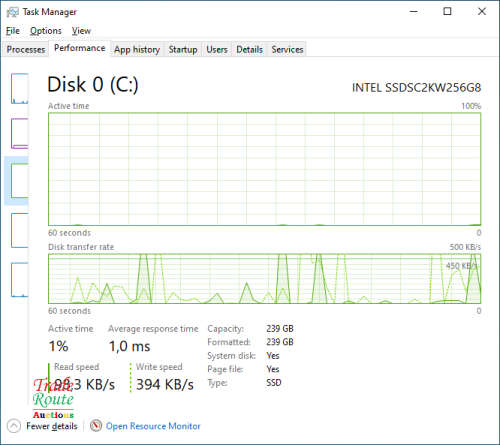Switch to the Details tab
The height and width of the screenshot is (445, 500).
(249, 49)
